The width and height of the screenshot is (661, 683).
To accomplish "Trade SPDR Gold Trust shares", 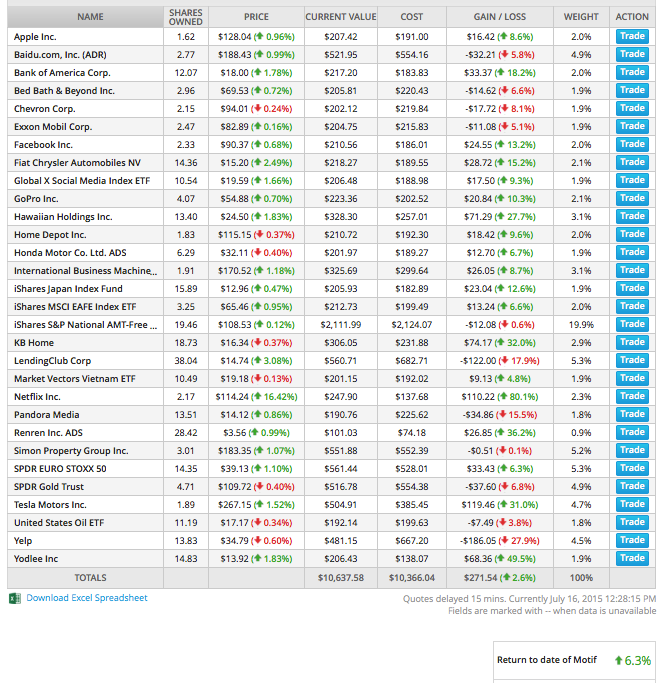I will tap(632, 487).
